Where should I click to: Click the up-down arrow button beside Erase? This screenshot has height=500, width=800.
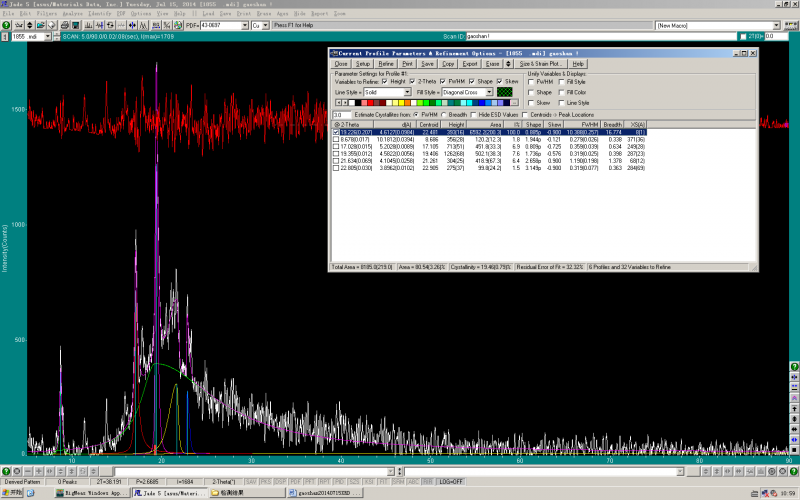pos(510,63)
